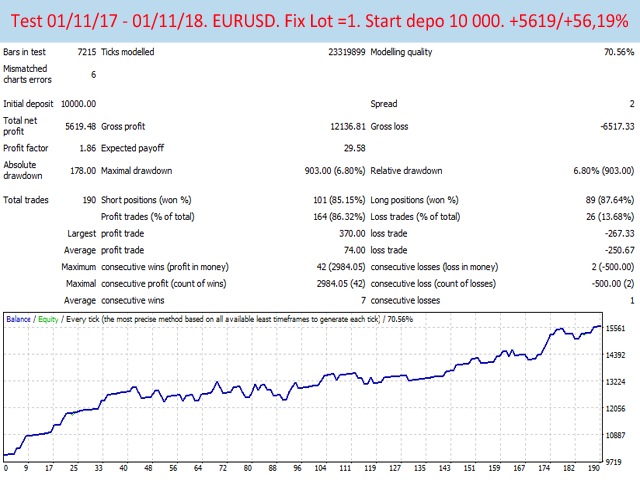
Task: Select the 'Profit factor' label
Action: 26,148
